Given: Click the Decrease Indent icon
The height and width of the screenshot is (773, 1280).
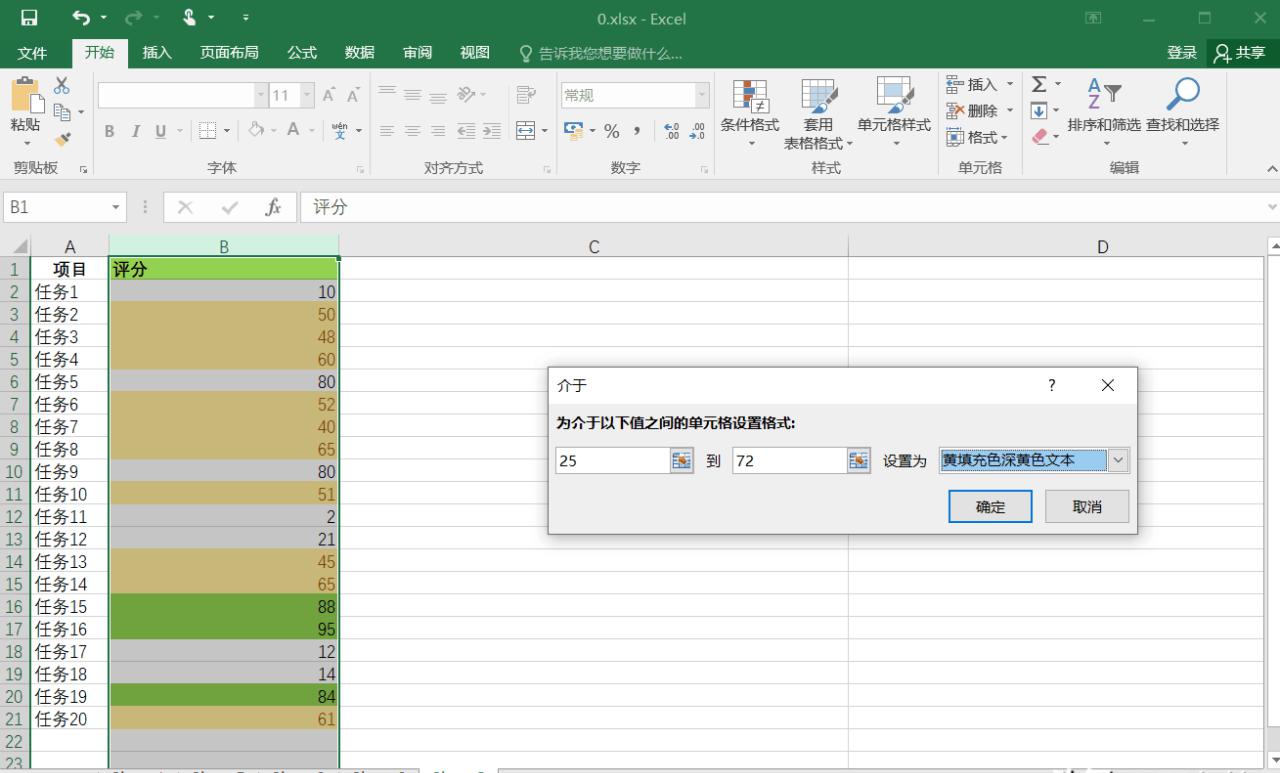Looking at the screenshot, I should coord(467,130).
